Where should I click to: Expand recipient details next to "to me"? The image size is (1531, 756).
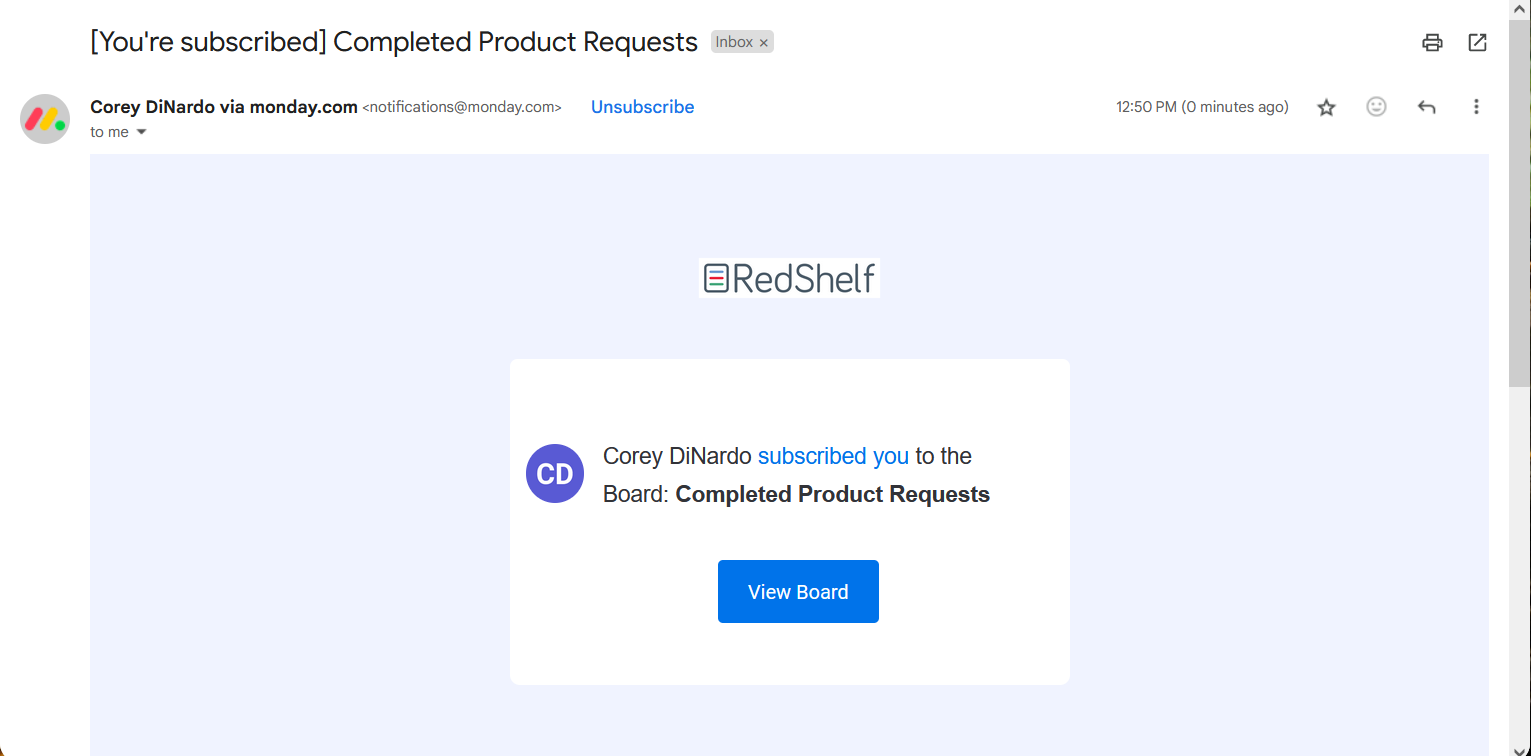(x=141, y=132)
